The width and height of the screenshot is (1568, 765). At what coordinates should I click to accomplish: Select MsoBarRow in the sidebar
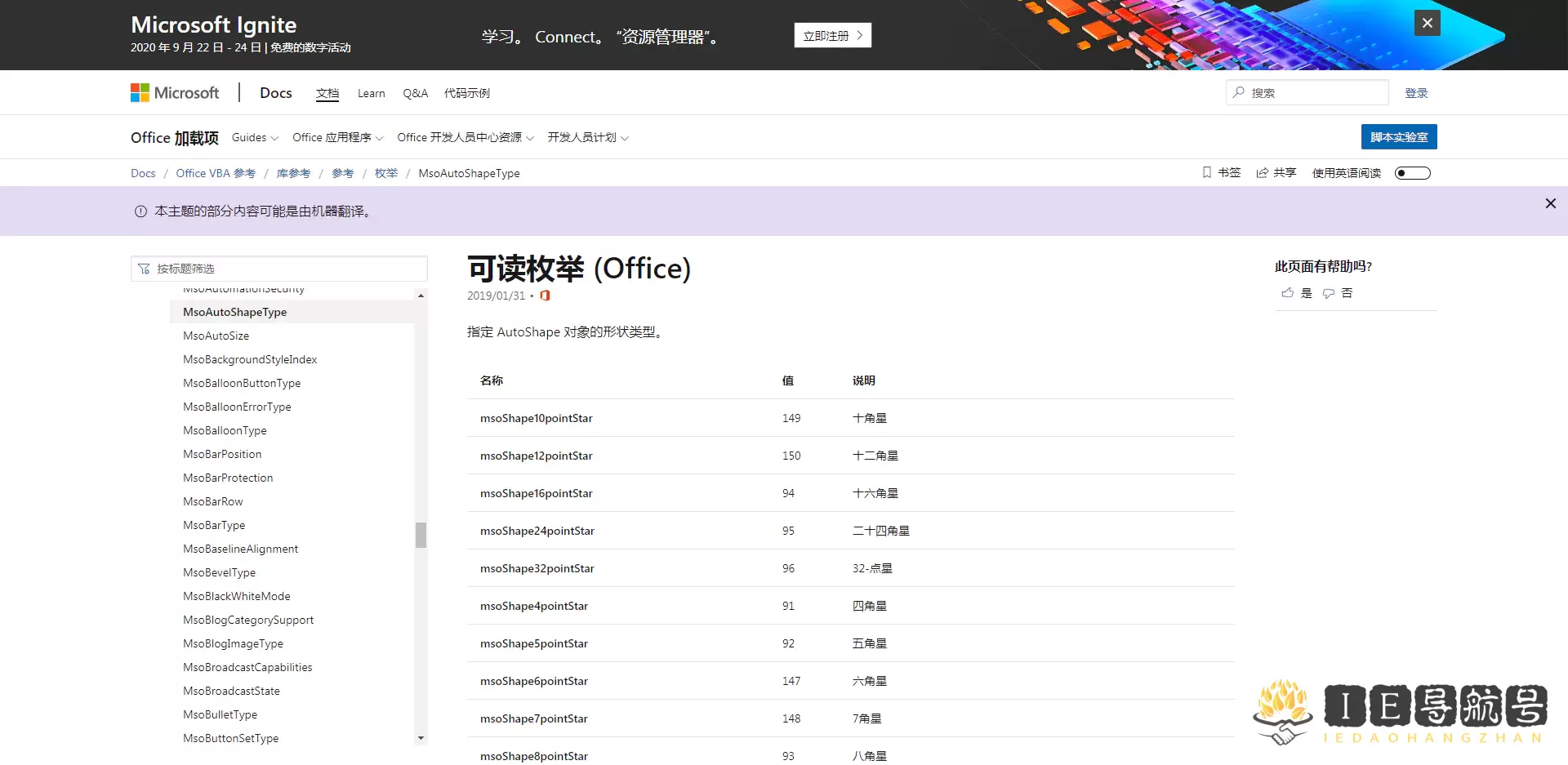click(213, 501)
